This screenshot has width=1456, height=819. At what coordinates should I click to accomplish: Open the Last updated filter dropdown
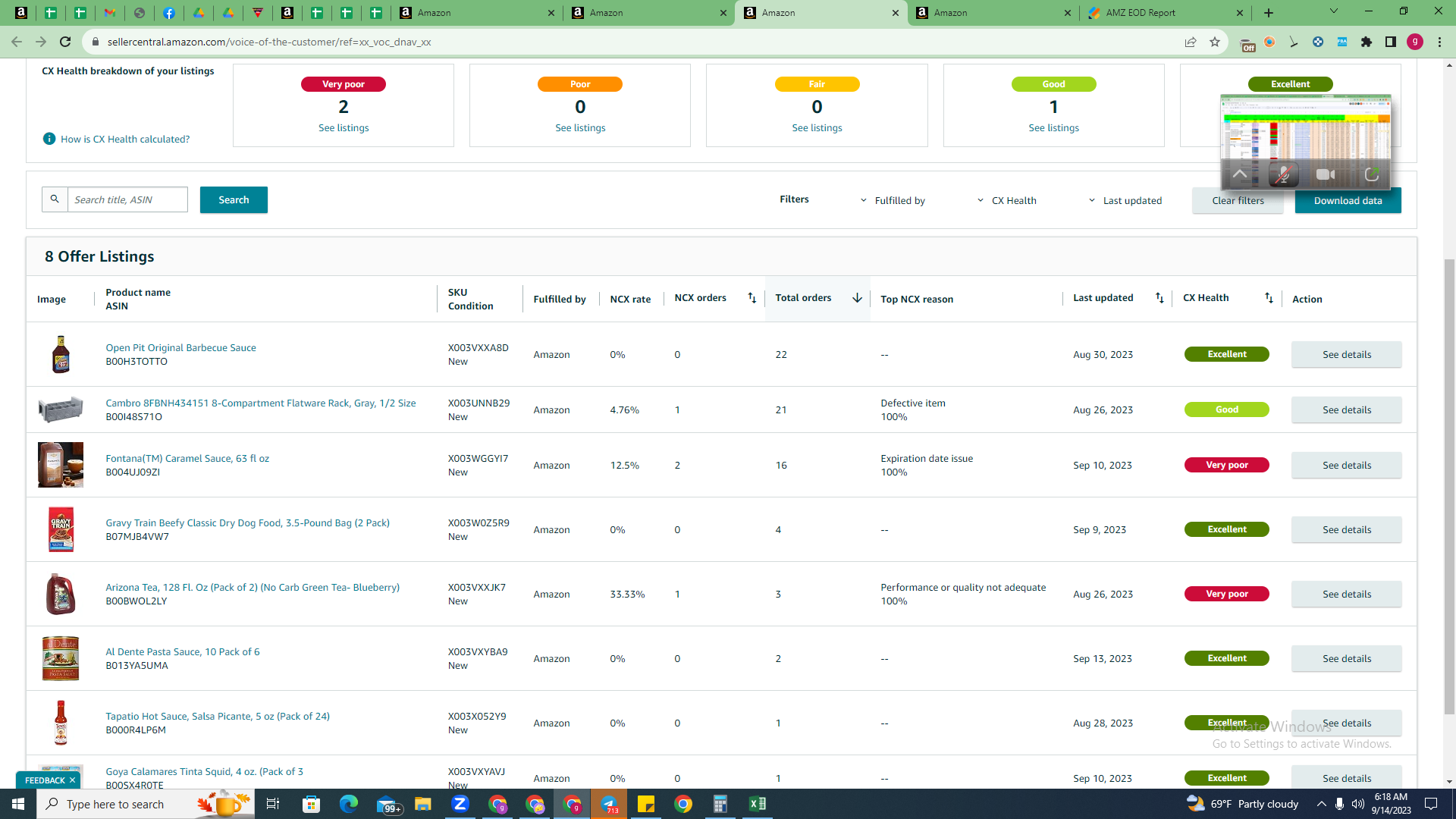(x=1125, y=200)
